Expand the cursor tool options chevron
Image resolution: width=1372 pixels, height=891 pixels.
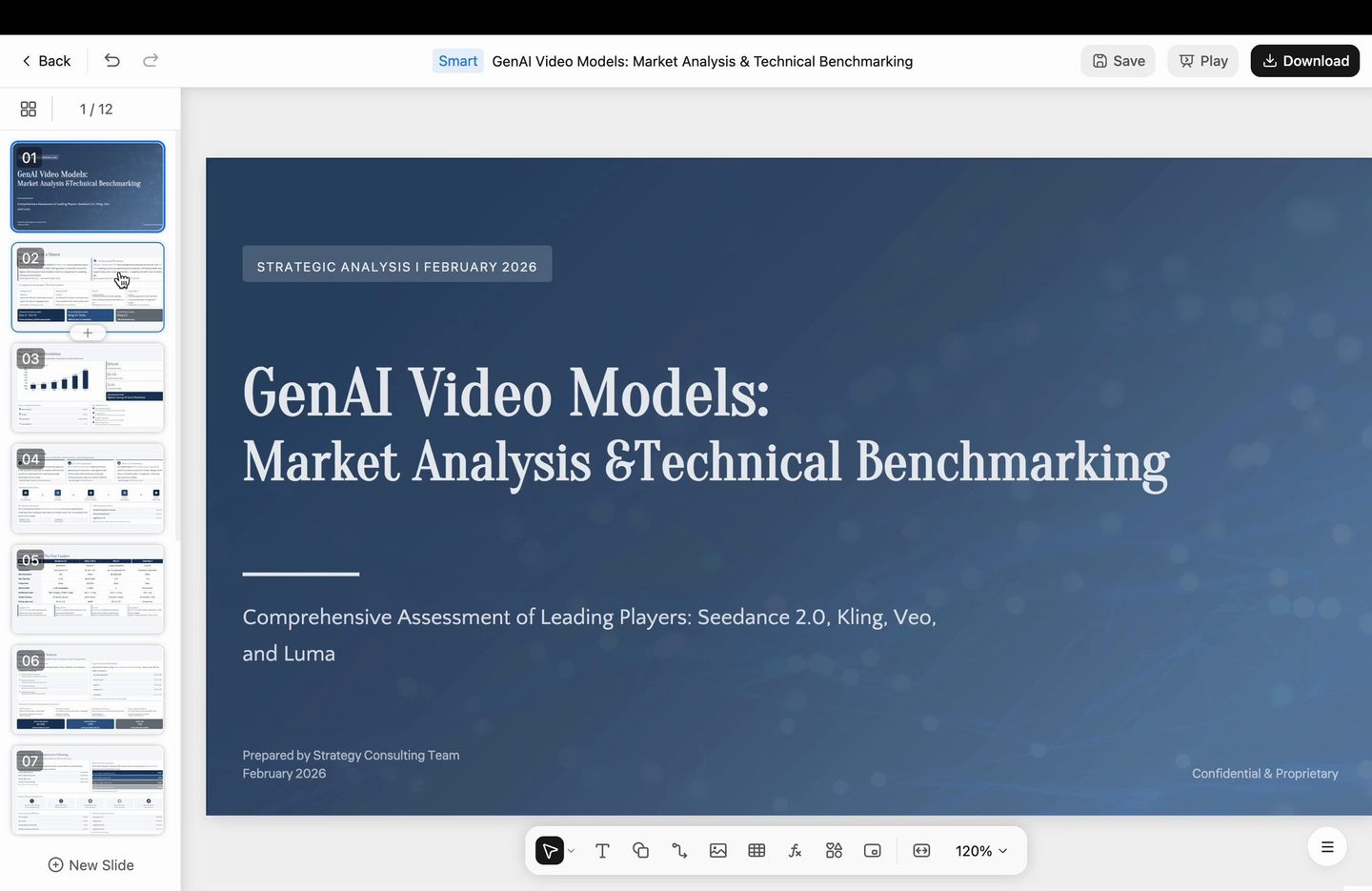[571, 851]
